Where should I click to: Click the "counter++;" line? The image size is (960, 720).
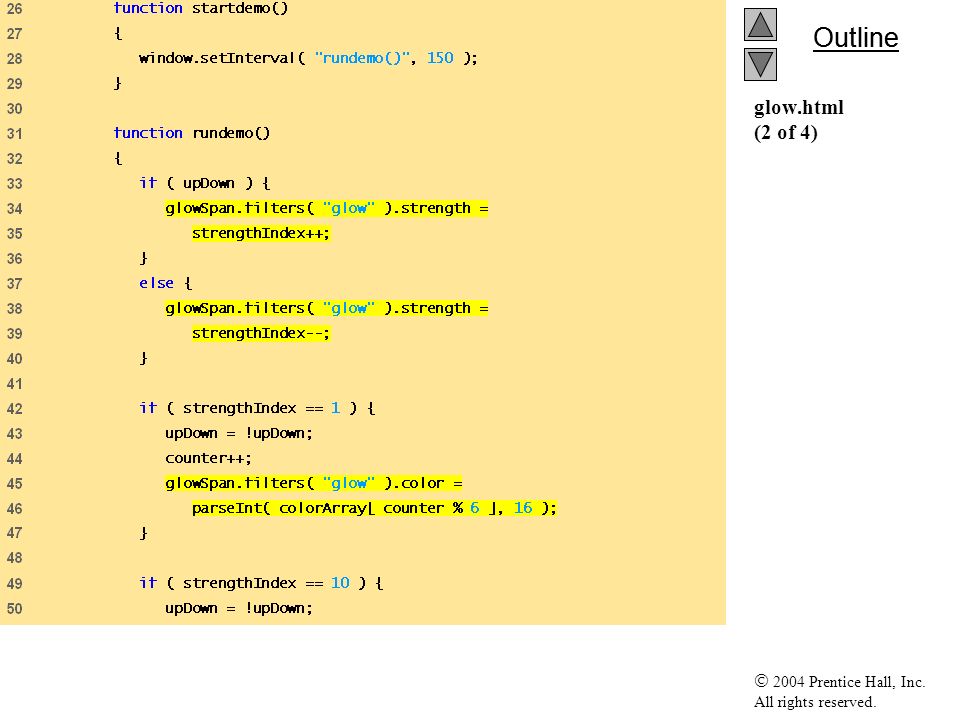(x=208, y=458)
